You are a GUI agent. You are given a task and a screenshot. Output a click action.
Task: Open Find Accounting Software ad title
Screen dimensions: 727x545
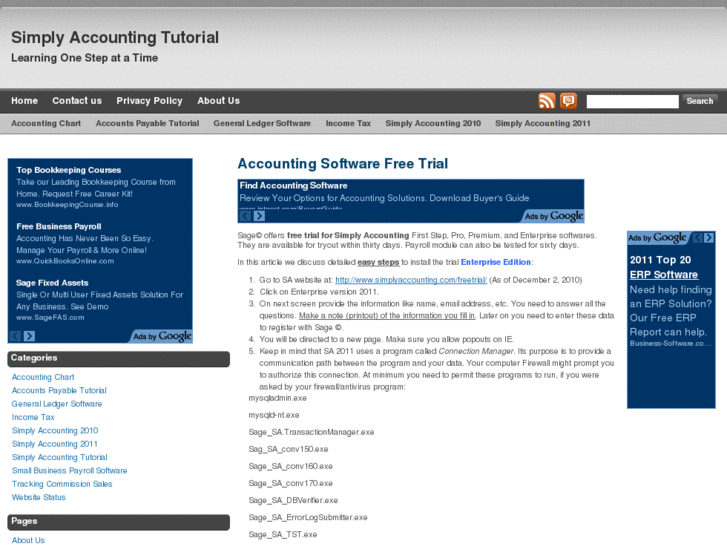[293, 186]
